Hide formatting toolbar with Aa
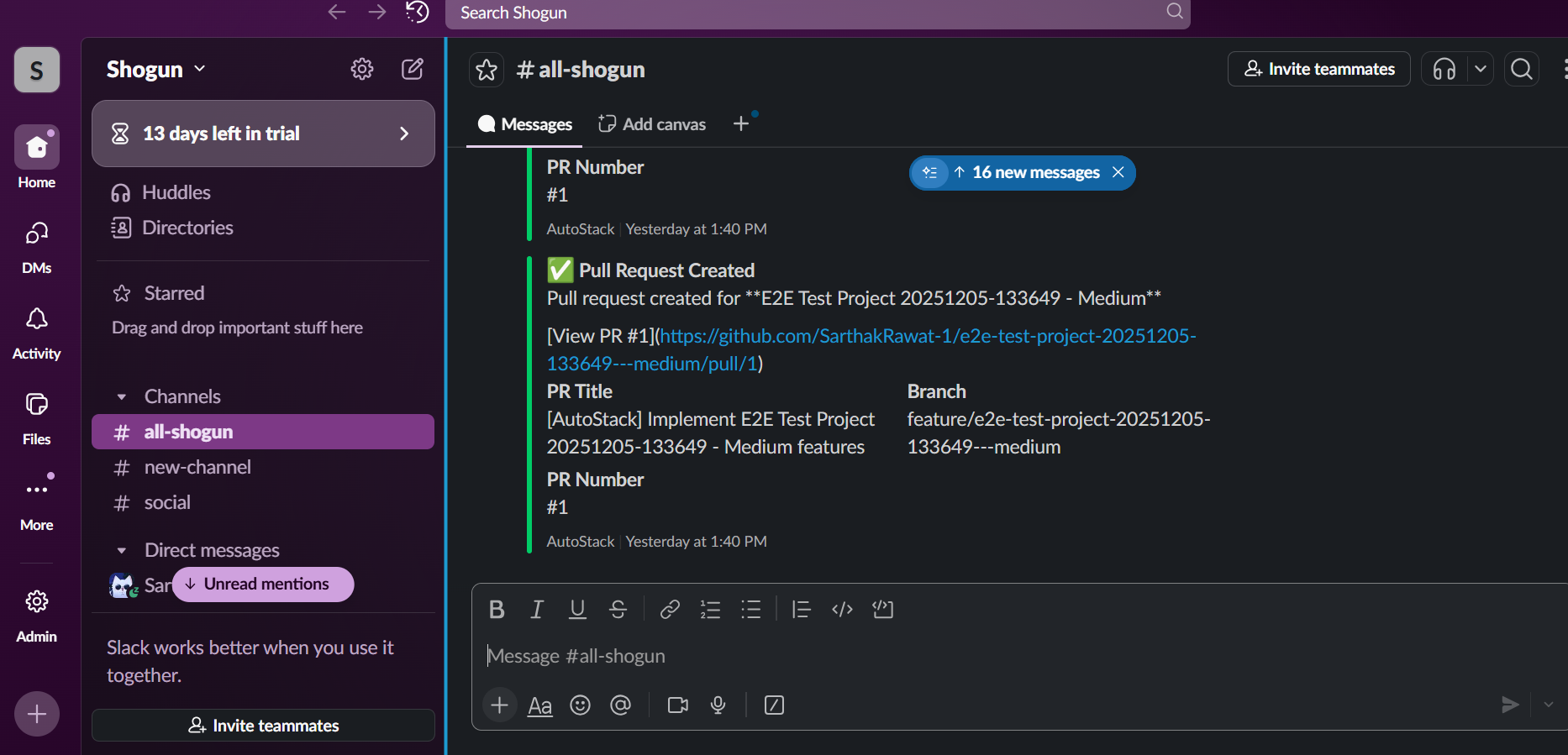This screenshot has height=755, width=1568. (540, 705)
